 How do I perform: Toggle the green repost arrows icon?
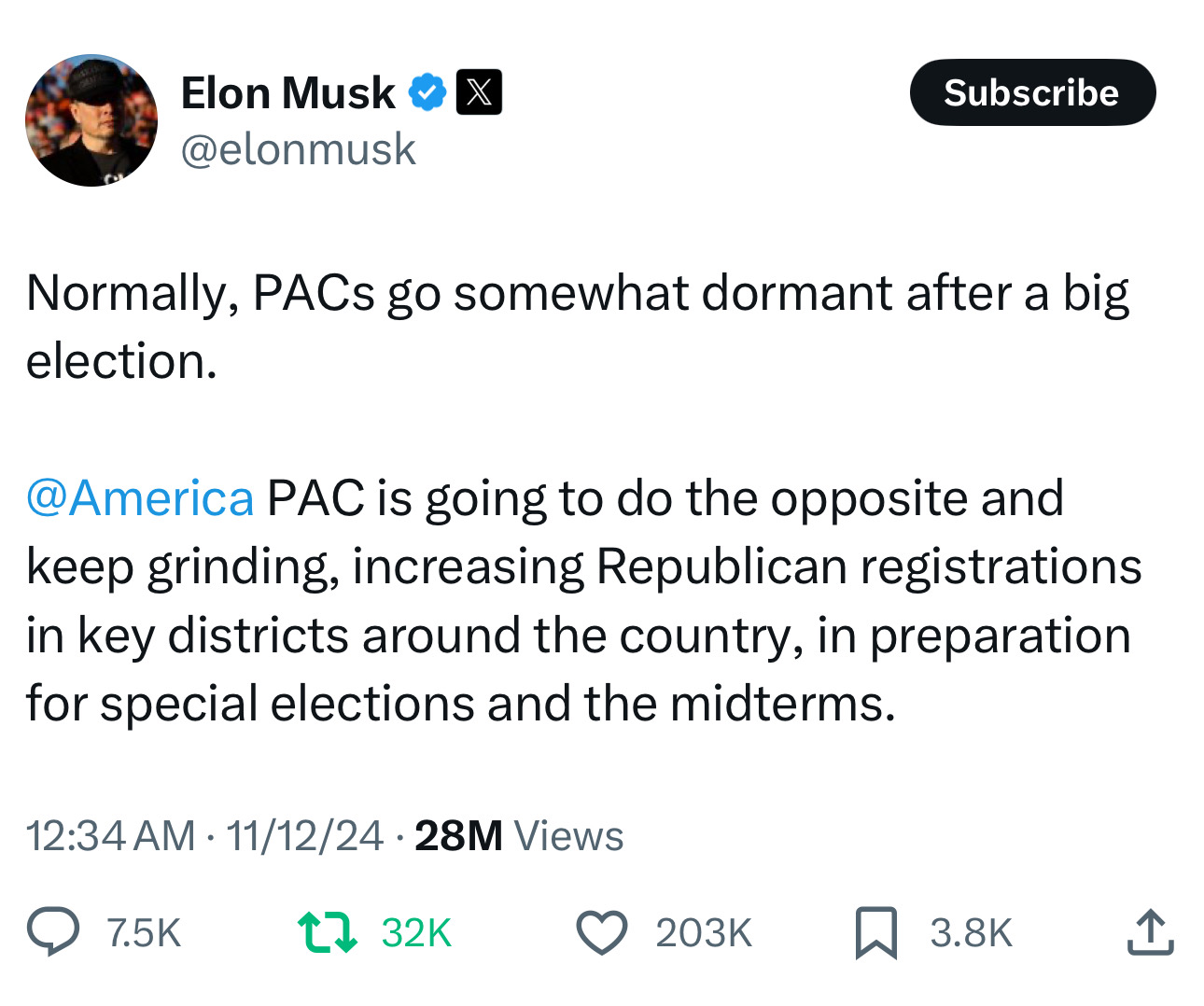click(327, 932)
